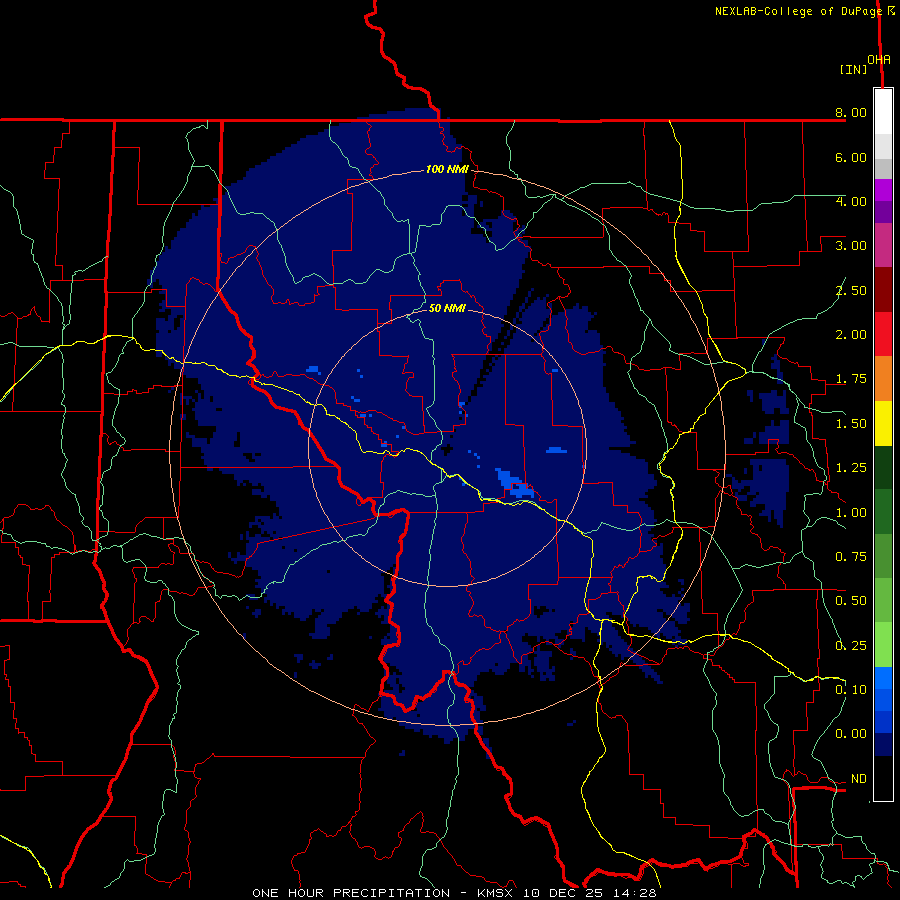
Task: Click the 1.50 legend value
Action: point(851,424)
